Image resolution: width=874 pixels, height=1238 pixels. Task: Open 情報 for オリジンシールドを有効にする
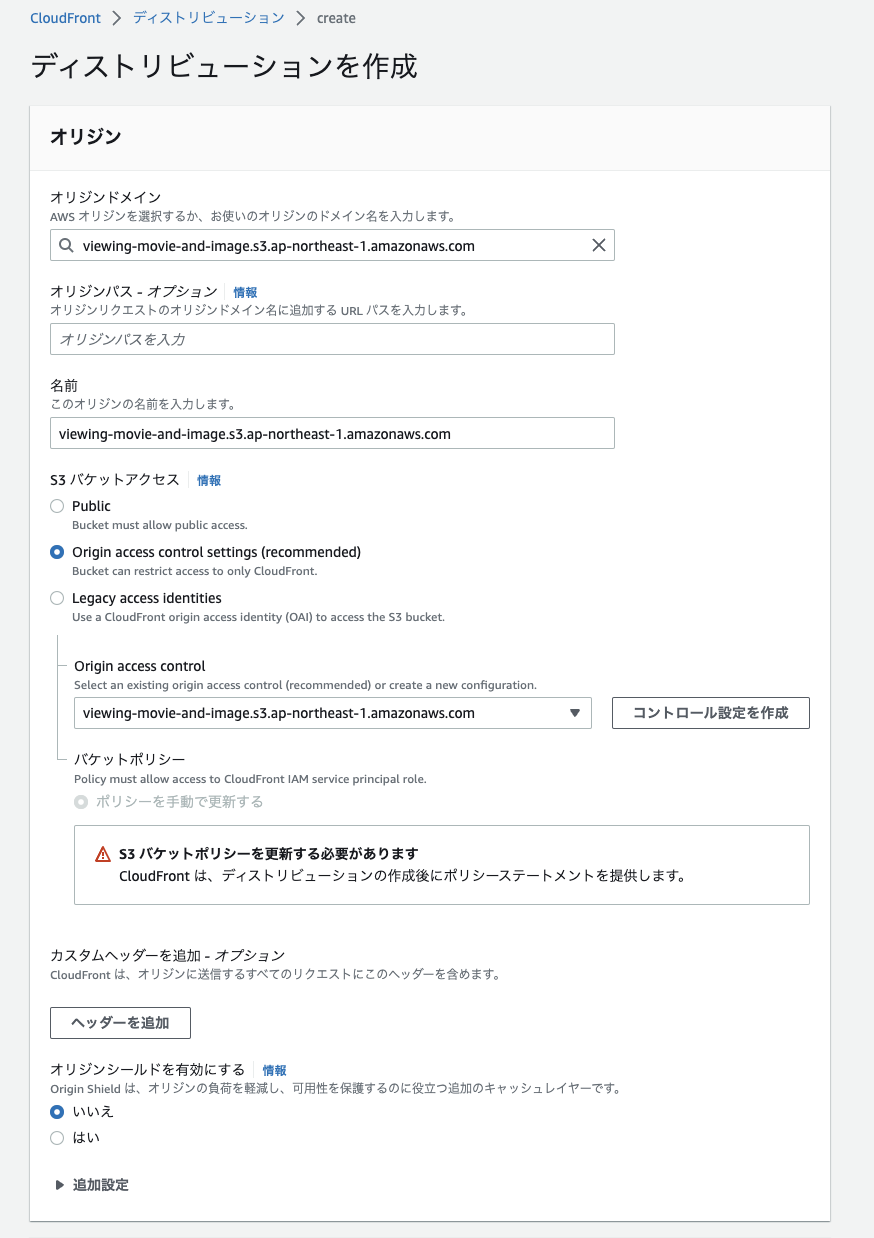274,1070
